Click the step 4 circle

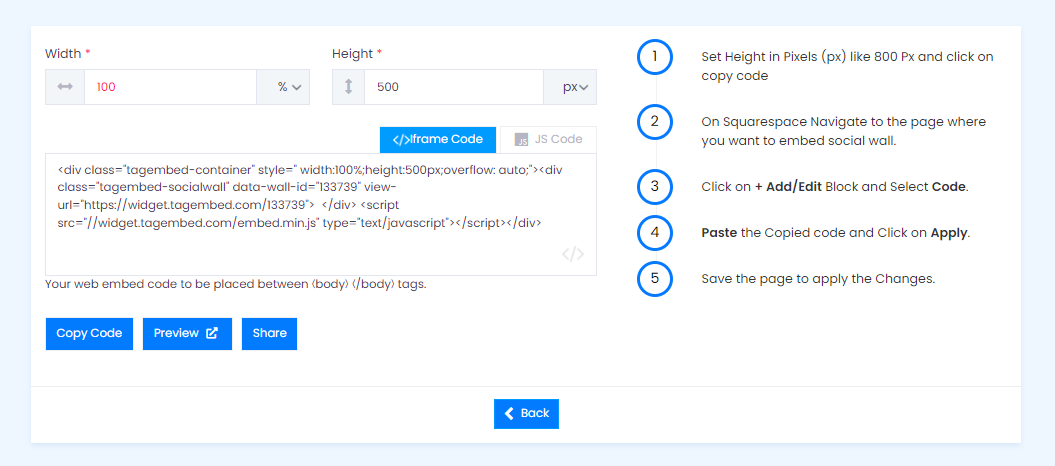pos(655,233)
